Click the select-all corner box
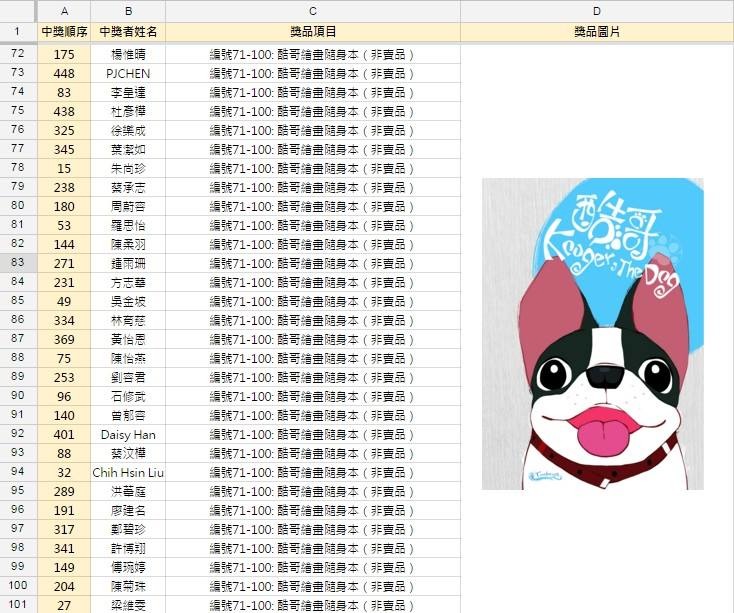The height and width of the screenshot is (613, 734). (17, 11)
